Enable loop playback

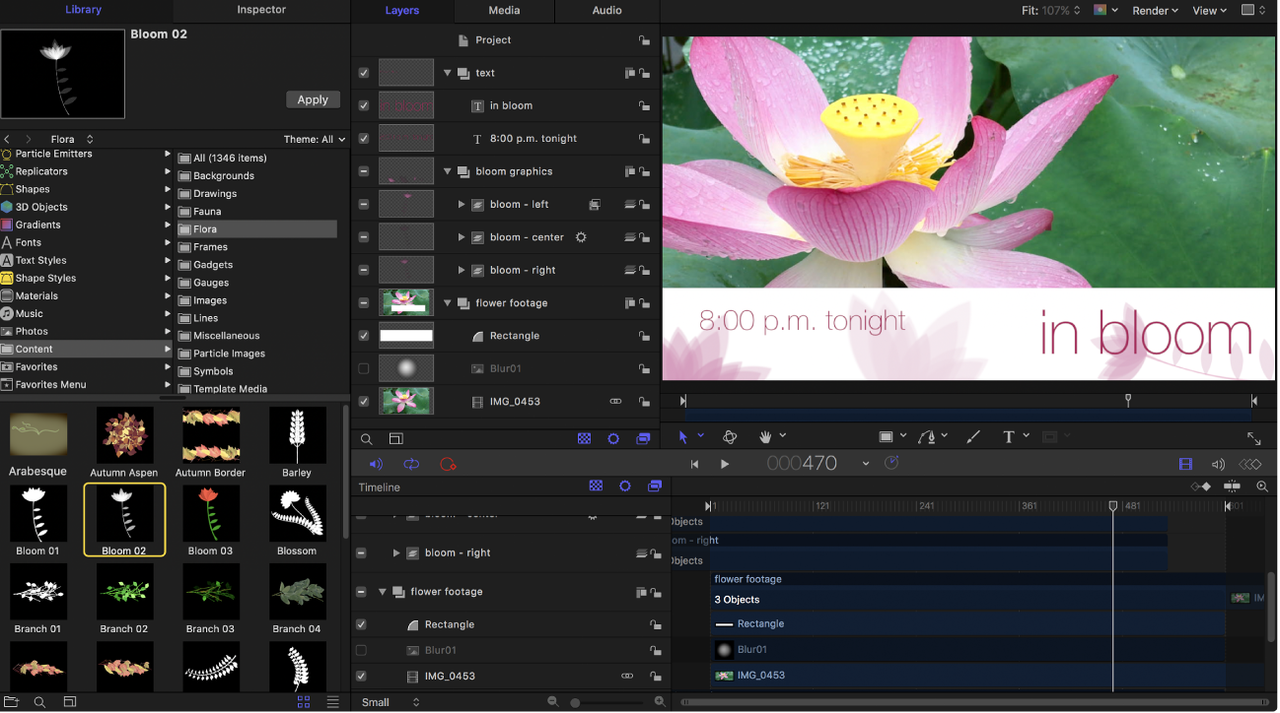(411, 464)
